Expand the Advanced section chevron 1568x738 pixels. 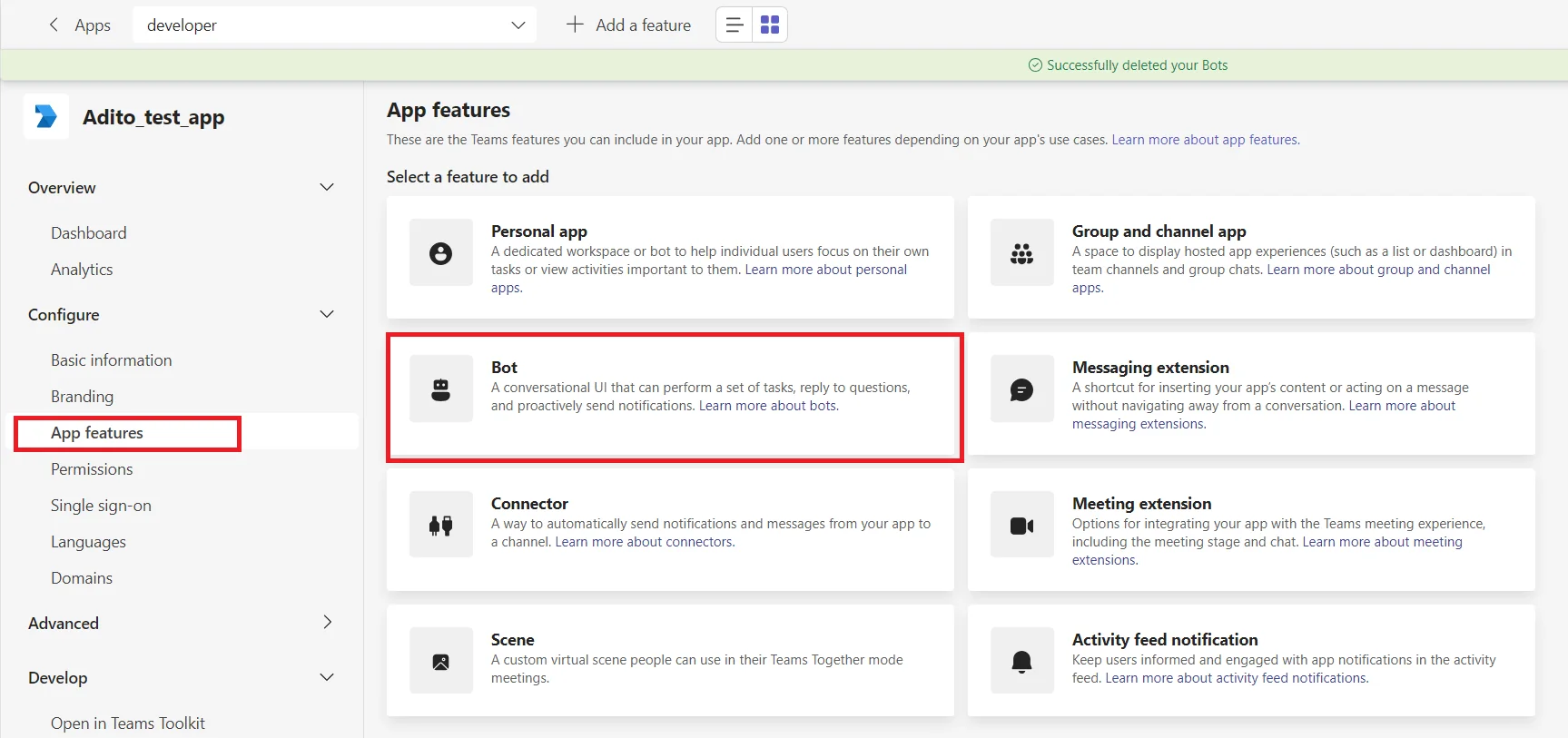click(x=327, y=623)
